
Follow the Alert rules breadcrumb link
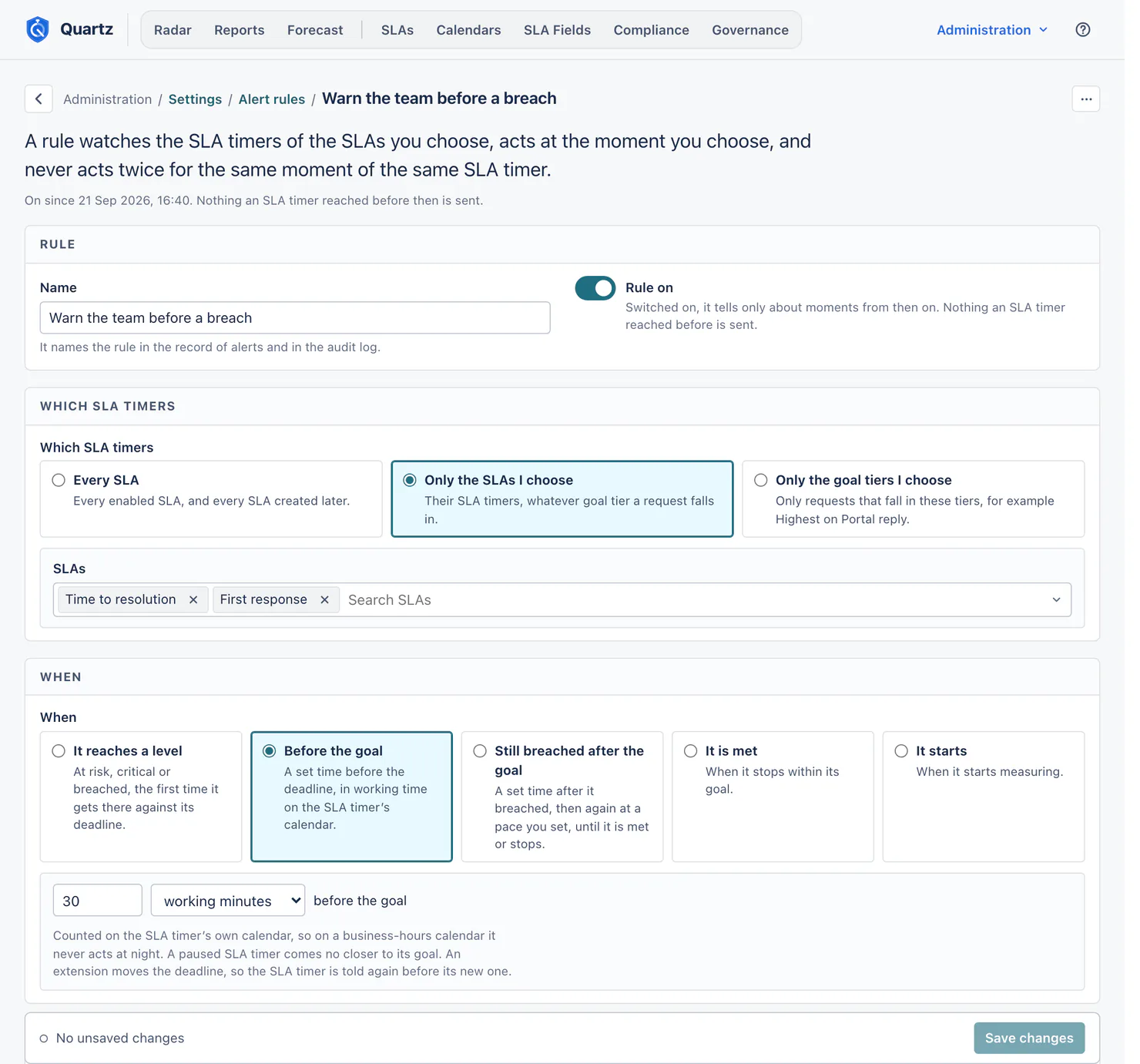pos(272,99)
